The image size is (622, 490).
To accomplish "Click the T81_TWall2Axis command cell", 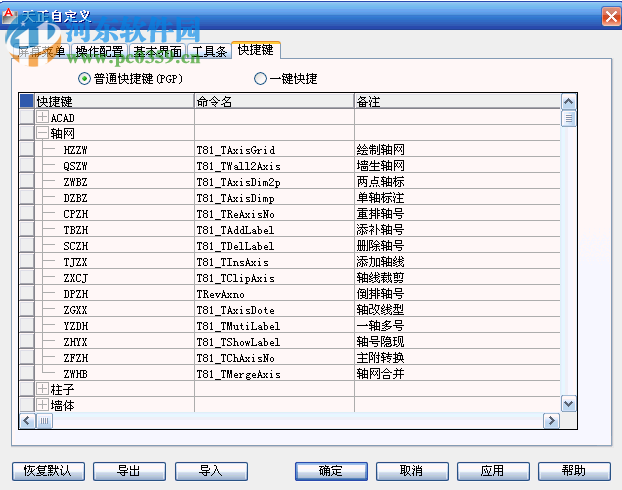I will pos(274,166).
